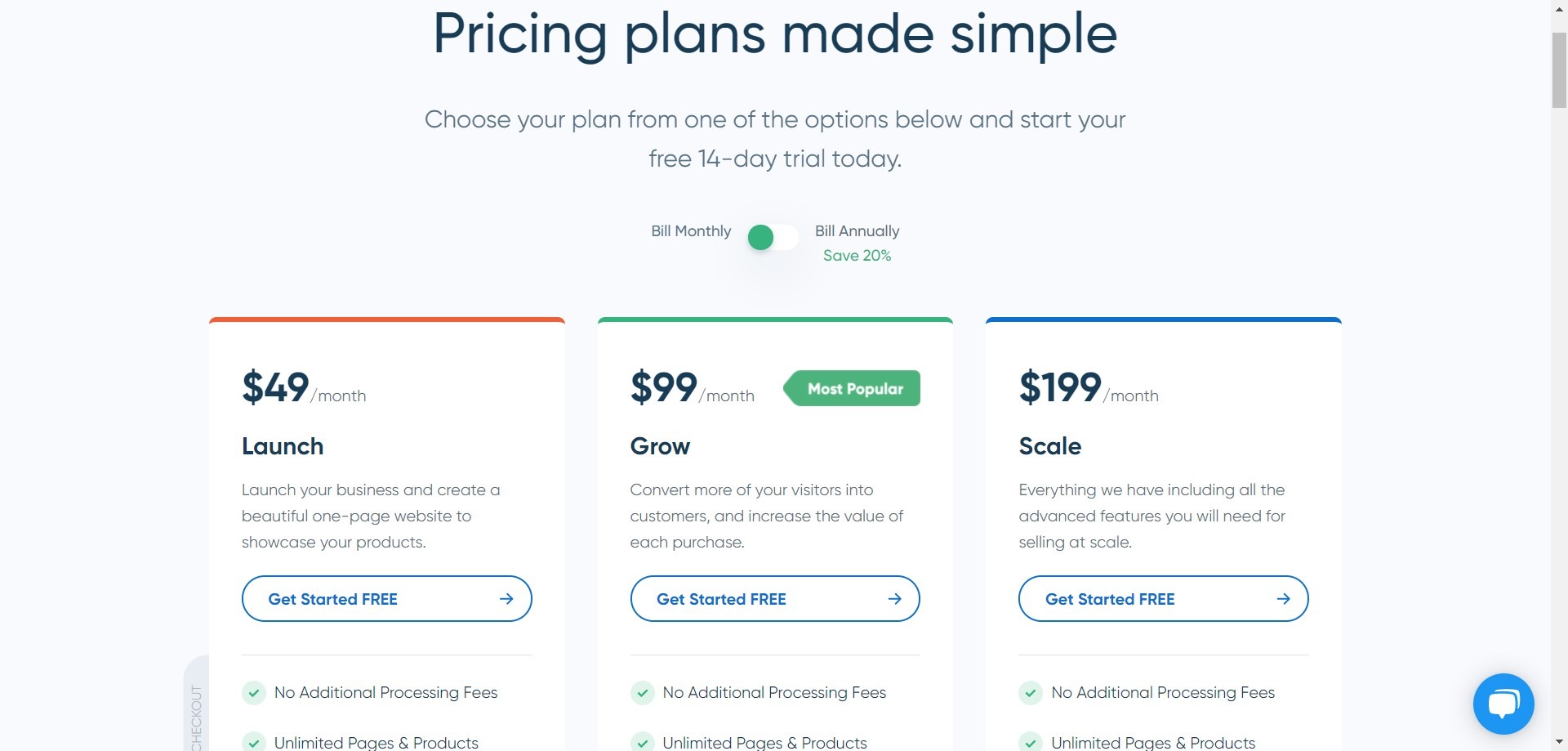Click checkmark icon beside Scale No Additional Processing Fees

tap(1031, 693)
